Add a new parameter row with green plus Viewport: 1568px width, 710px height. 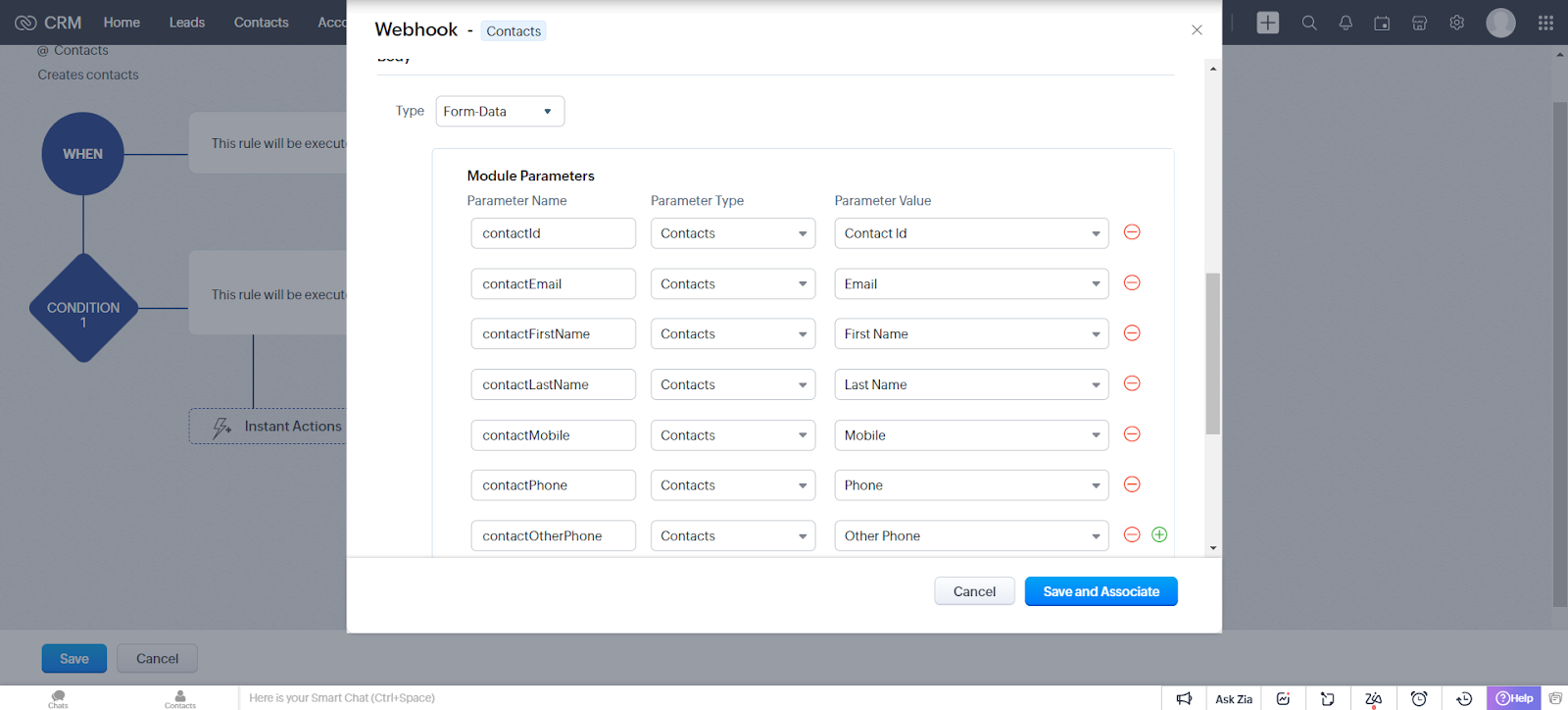[x=1159, y=534]
